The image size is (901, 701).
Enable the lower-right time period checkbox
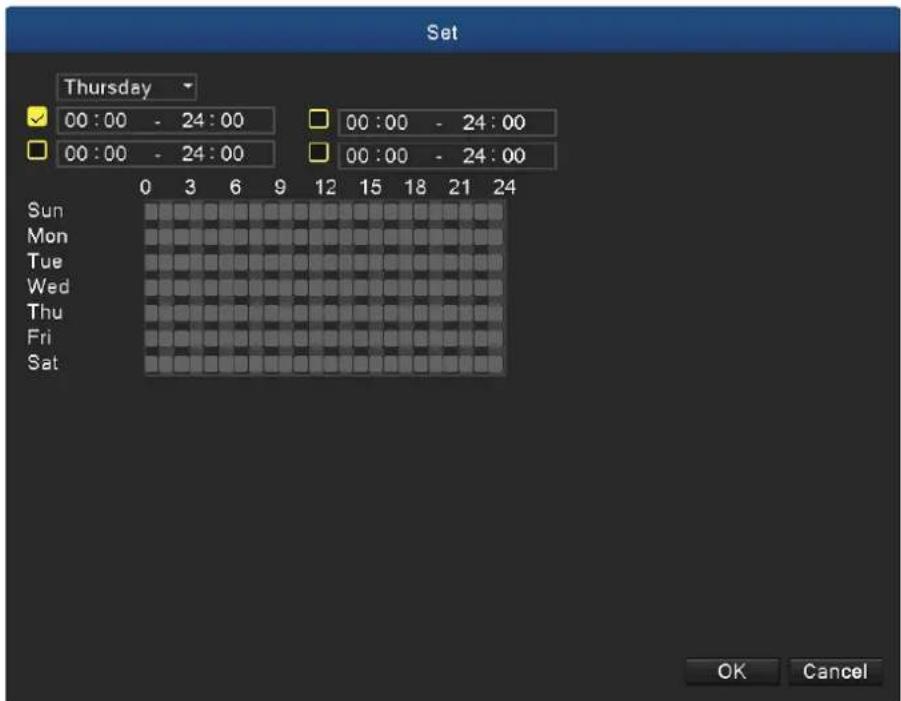point(319,152)
